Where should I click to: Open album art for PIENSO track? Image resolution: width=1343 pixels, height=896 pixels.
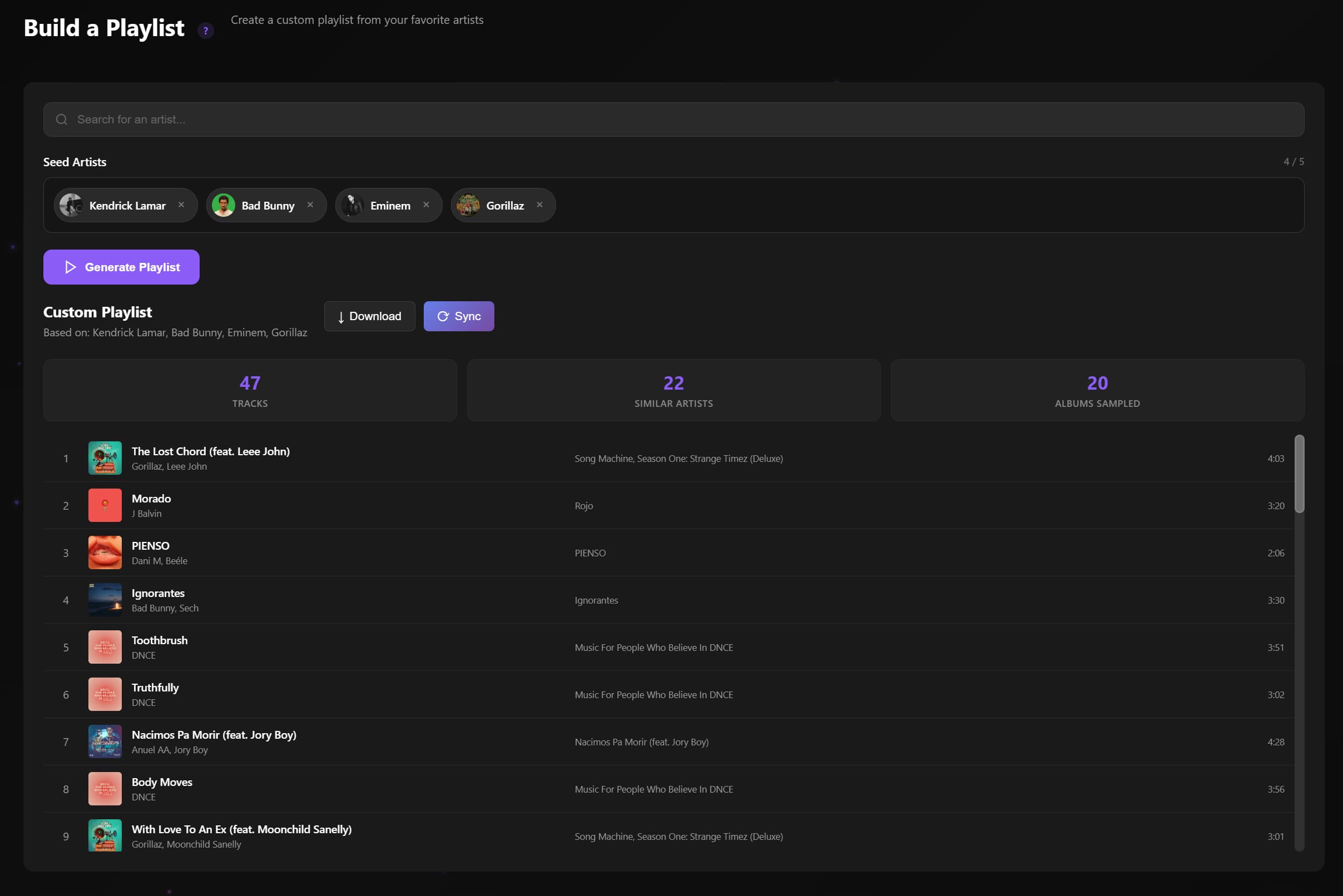coord(105,552)
